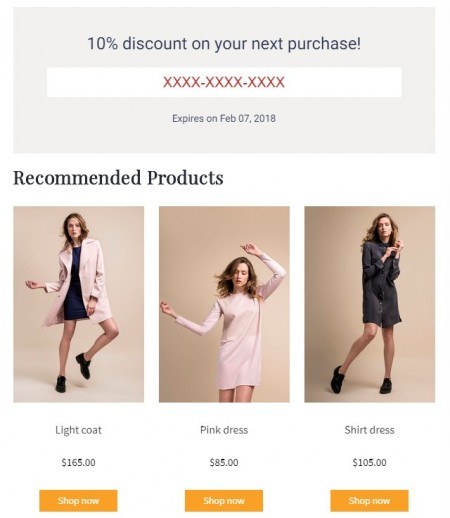
Task: Click the $105.00 price
Action: 369,462
